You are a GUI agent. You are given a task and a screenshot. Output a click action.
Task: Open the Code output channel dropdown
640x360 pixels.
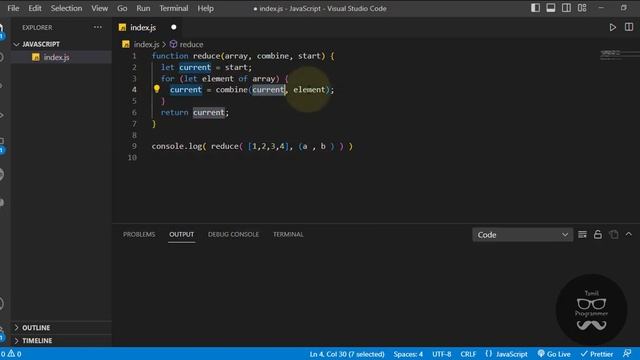pyautogui.click(x=522, y=235)
